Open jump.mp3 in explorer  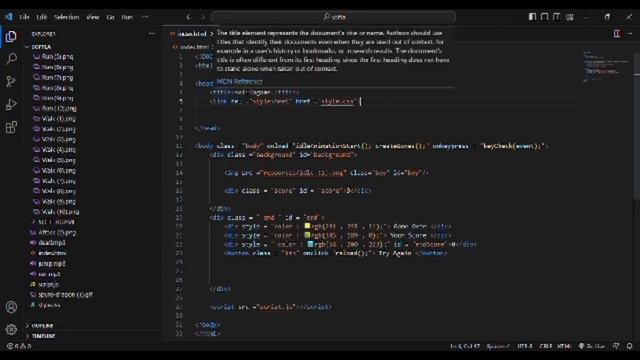point(51,264)
